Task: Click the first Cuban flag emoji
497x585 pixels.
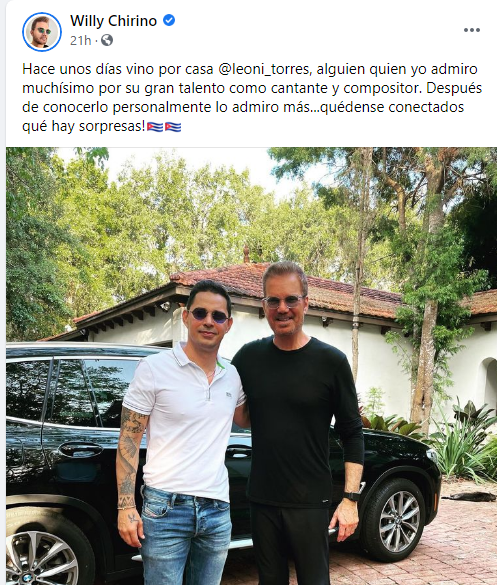Action: coord(155,127)
